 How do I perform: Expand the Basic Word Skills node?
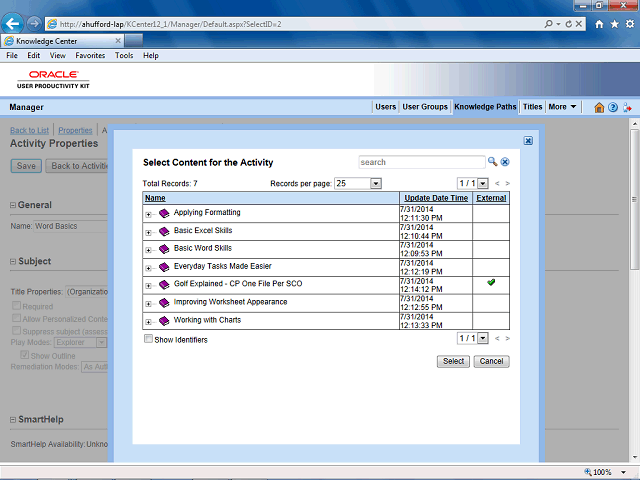click(148, 250)
